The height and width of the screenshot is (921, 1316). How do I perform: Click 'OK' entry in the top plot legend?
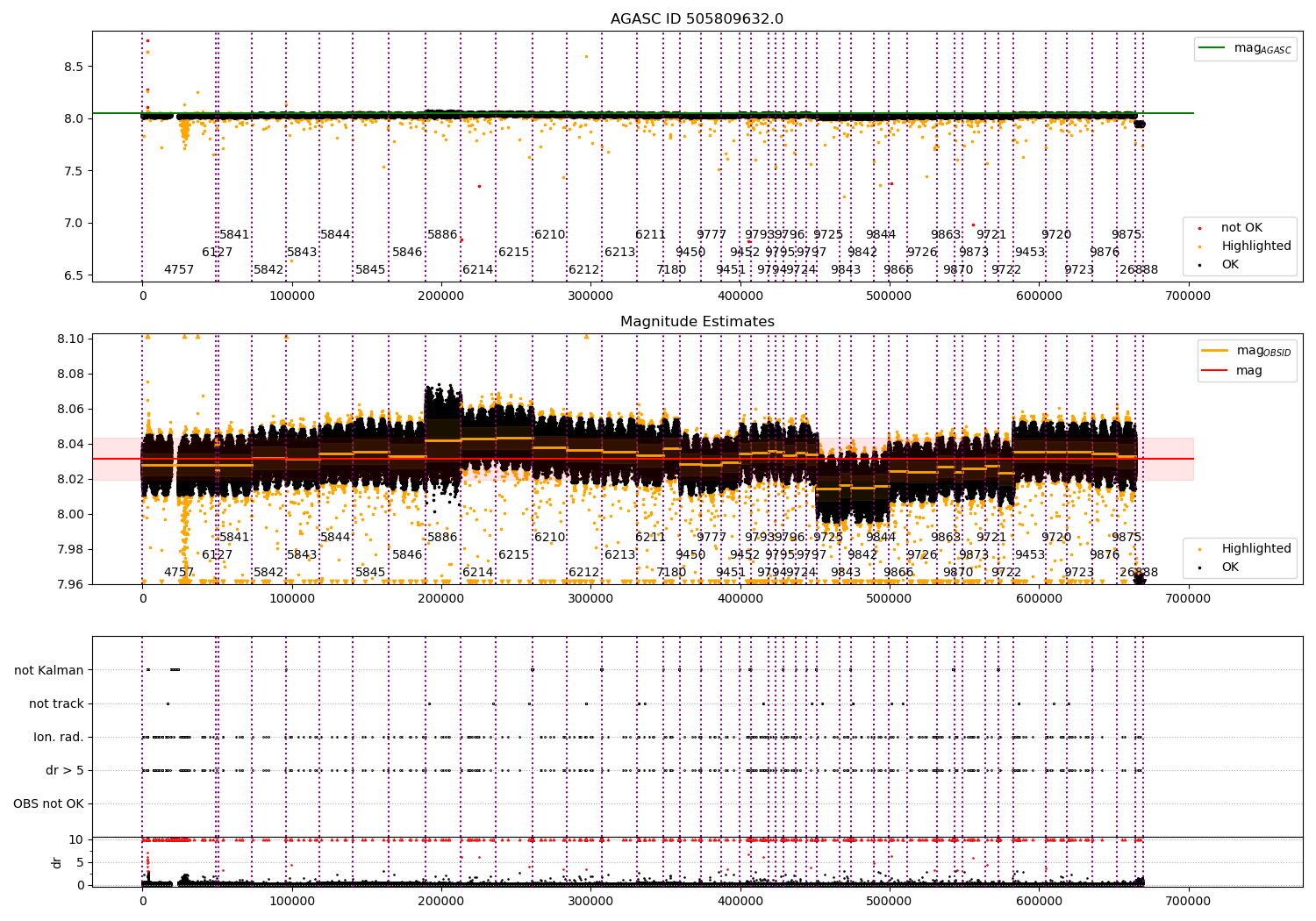point(1230,265)
